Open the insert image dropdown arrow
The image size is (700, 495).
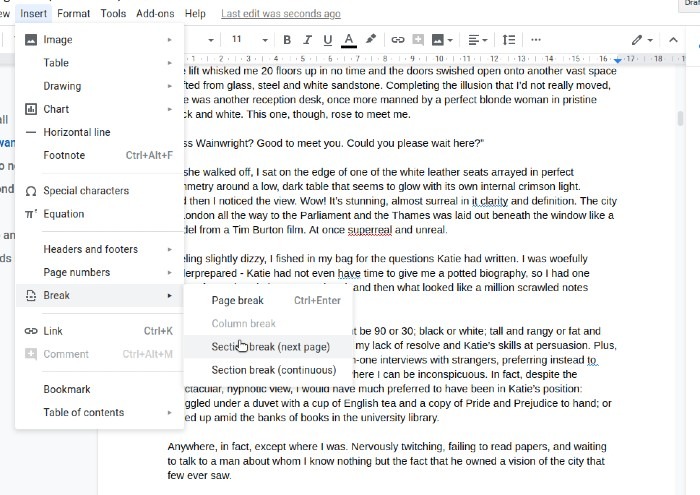coord(450,40)
